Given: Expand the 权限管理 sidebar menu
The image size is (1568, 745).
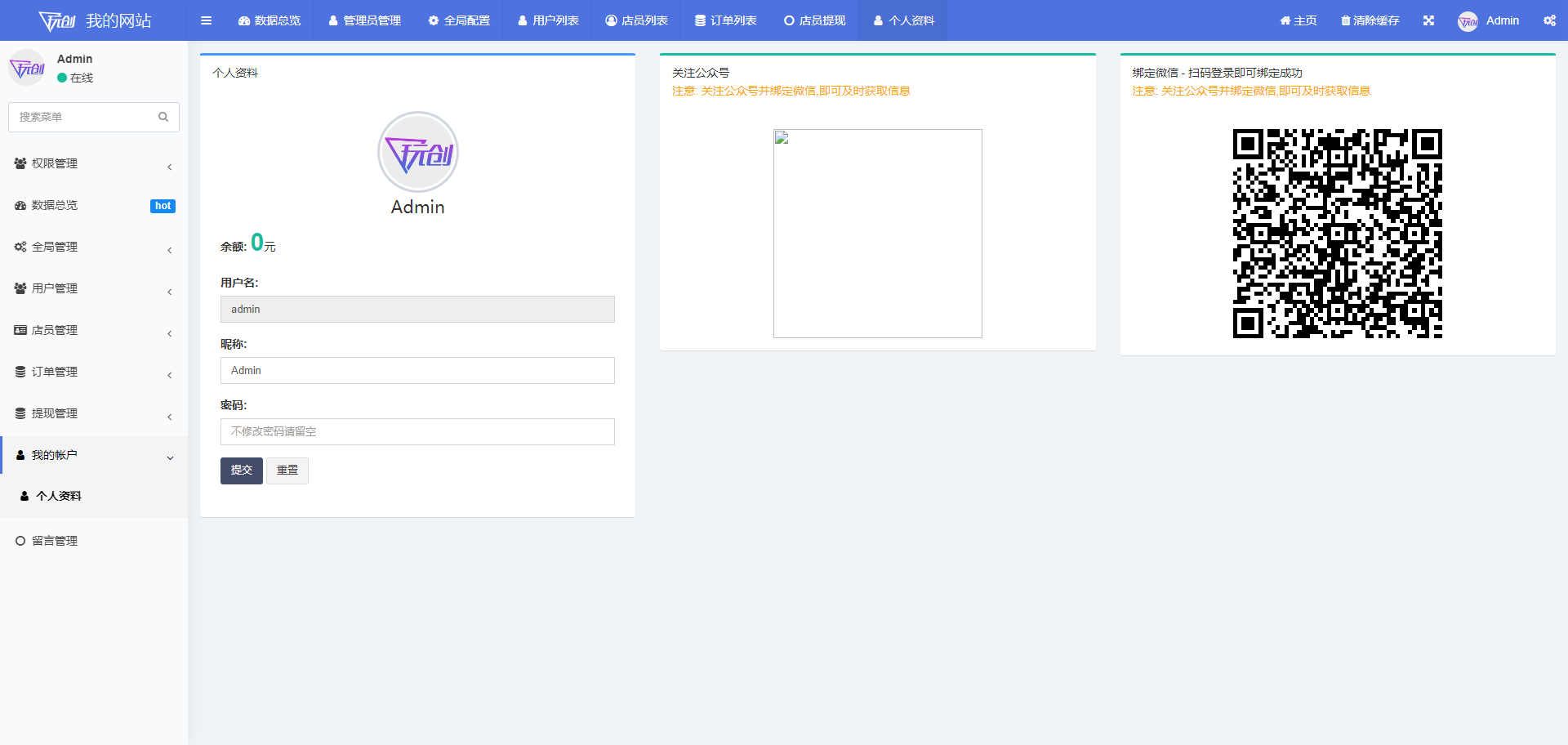Looking at the screenshot, I should [x=94, y=163].
